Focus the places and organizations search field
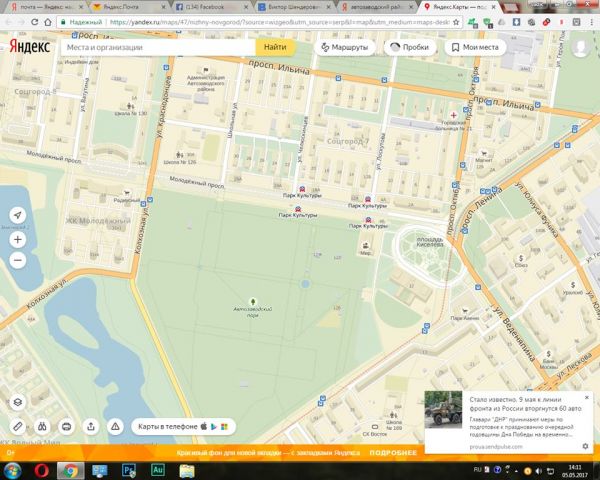This screenshot has width=600, height=480. tap(158, 47)
